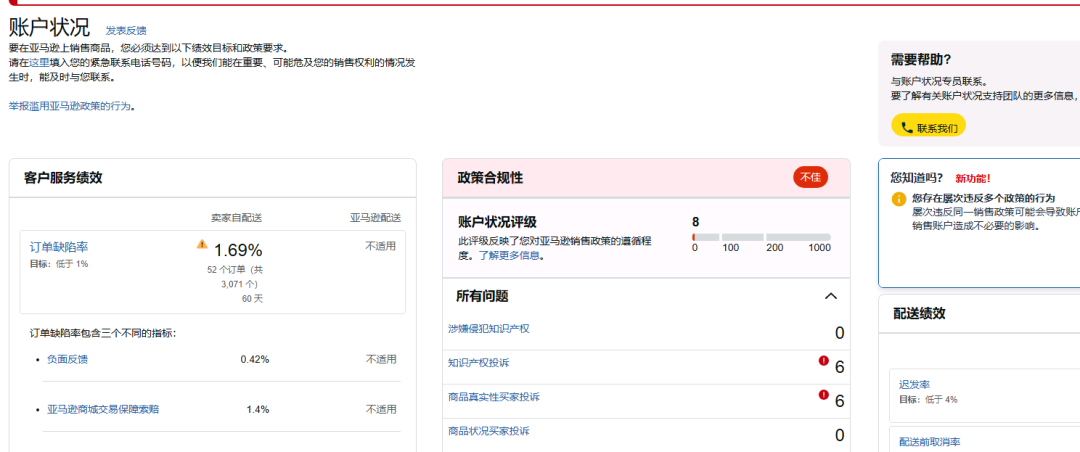
Task: Click the 需要帮助? heading
Action: [x=921, y=59]
